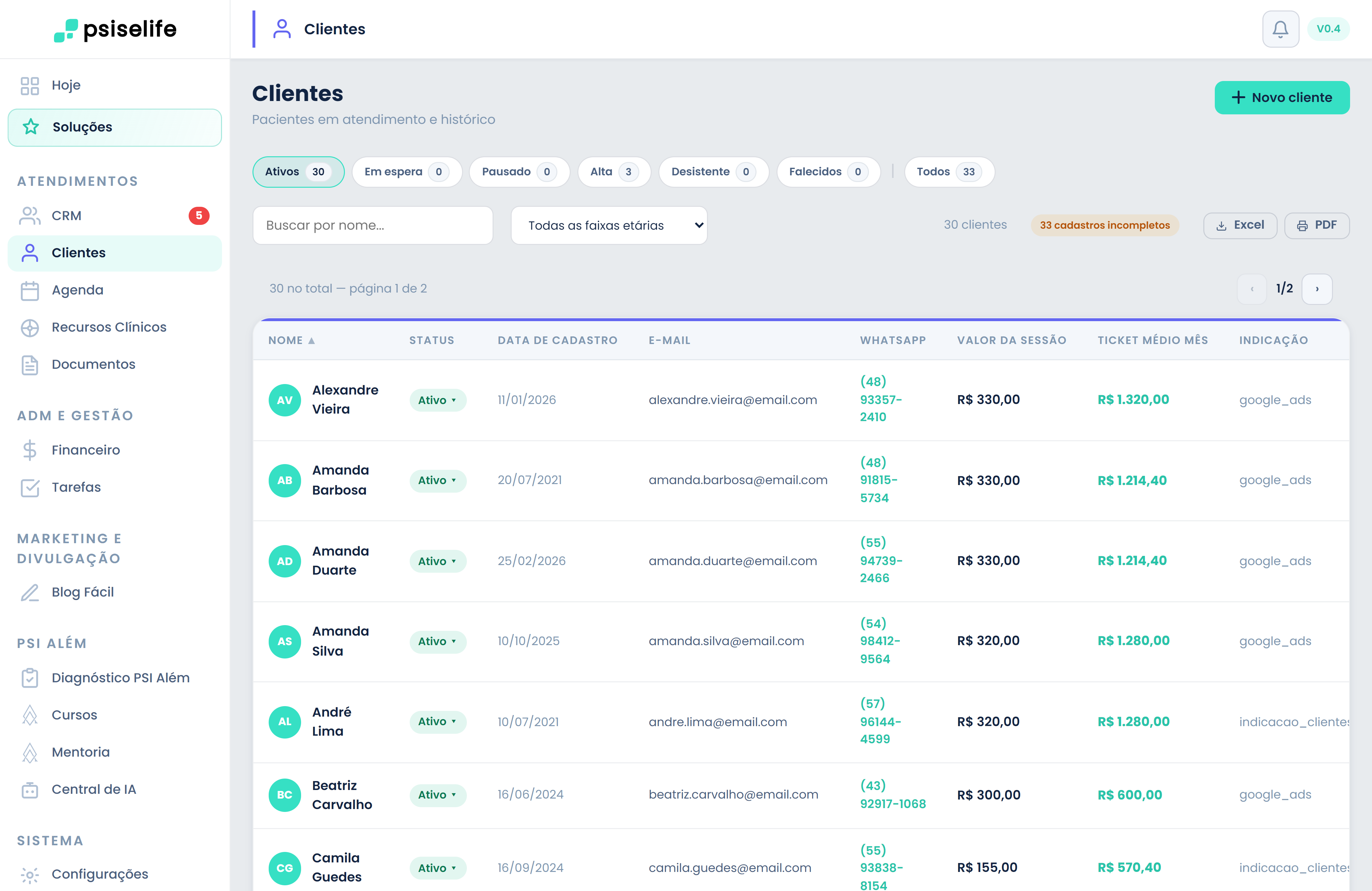This screenshot has height=891, width=1372.
Task: Click the AV avatar for Alexandre Vieira
Action: [285, 400]
